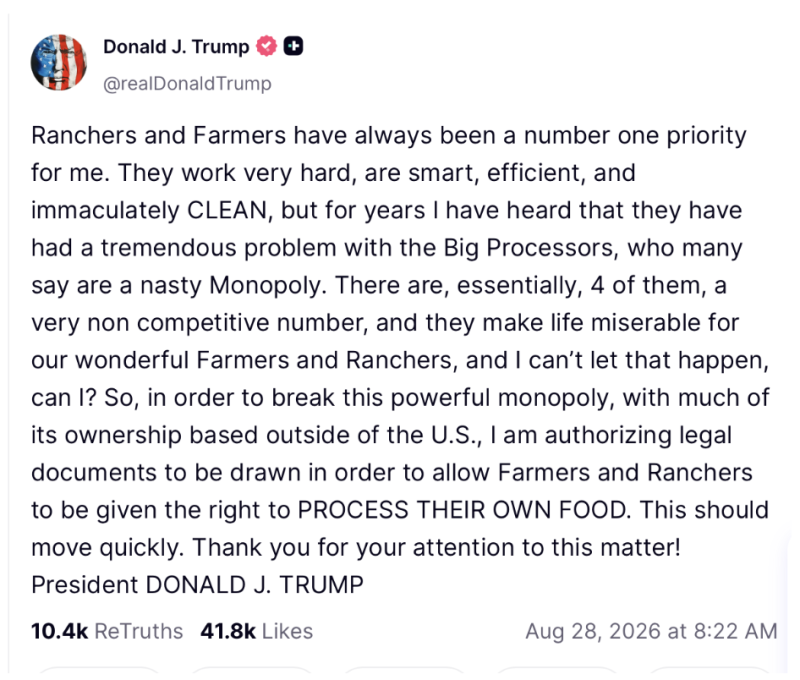
Task: Click the "President DONALD J. TRUMP" signature line
Action: coord(197,585)
